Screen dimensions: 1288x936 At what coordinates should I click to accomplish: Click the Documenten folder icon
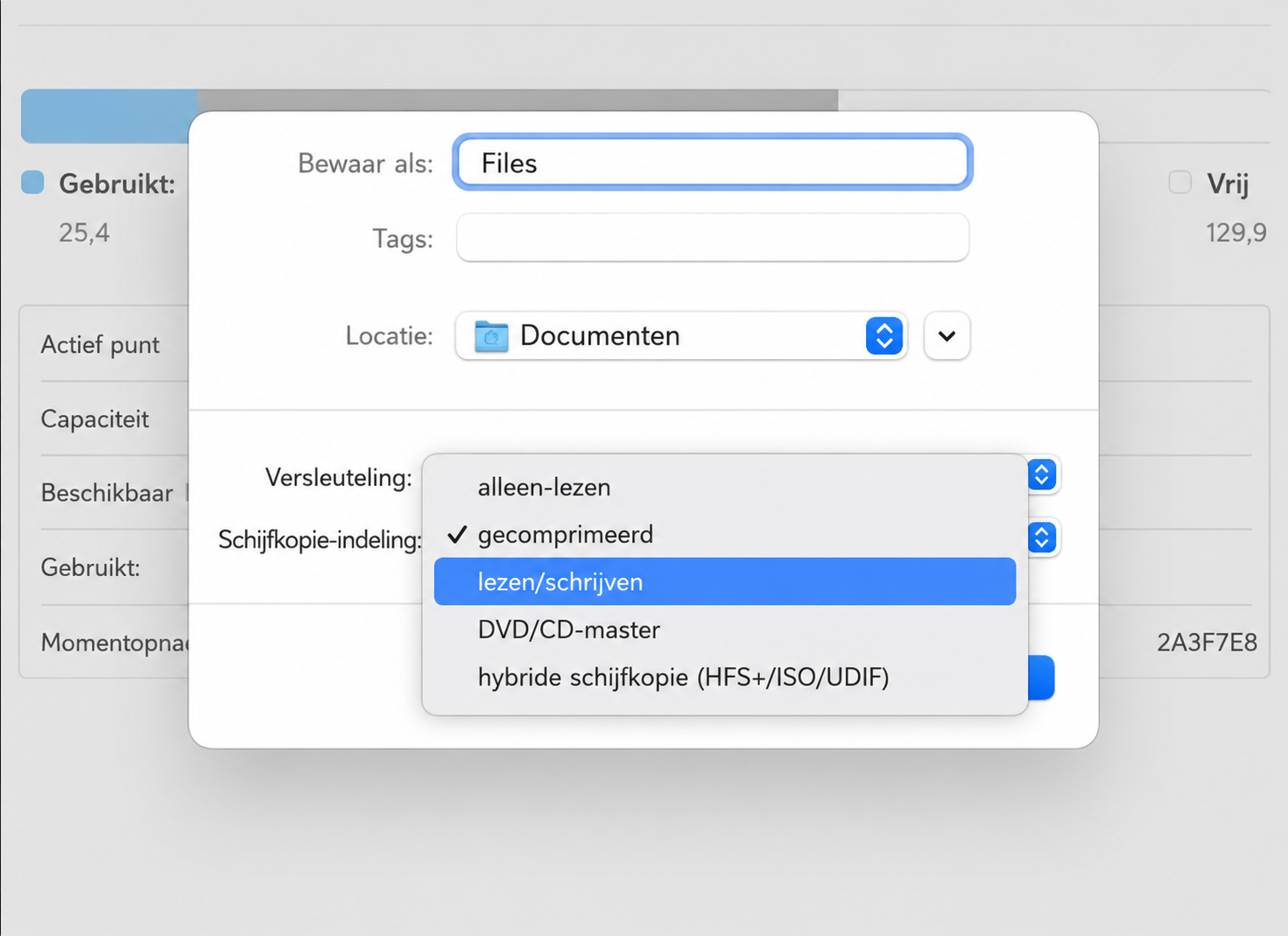coord(491,336)
